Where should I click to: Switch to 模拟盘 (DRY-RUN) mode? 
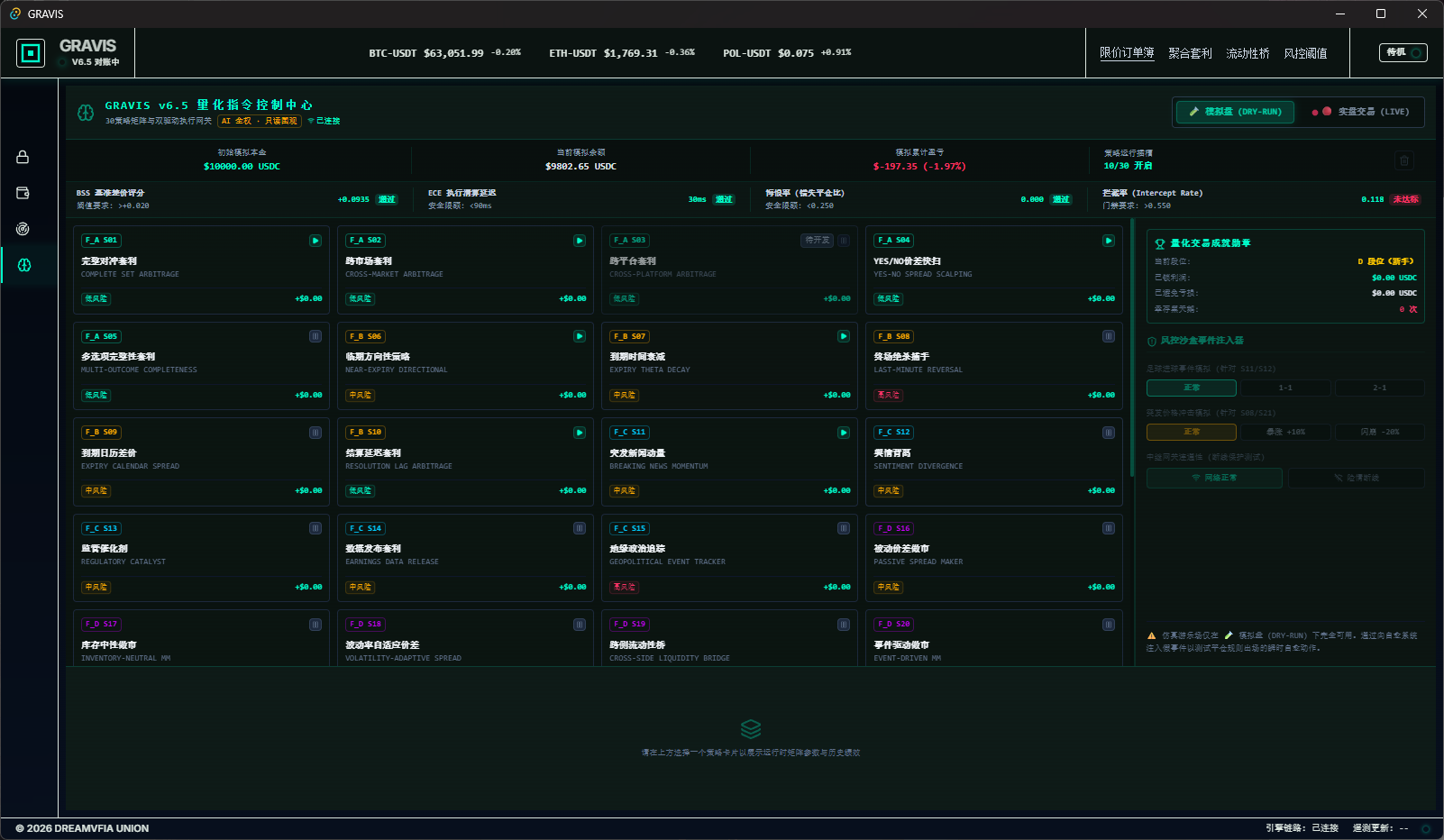pyautogui.click(x=1235, y=112)
